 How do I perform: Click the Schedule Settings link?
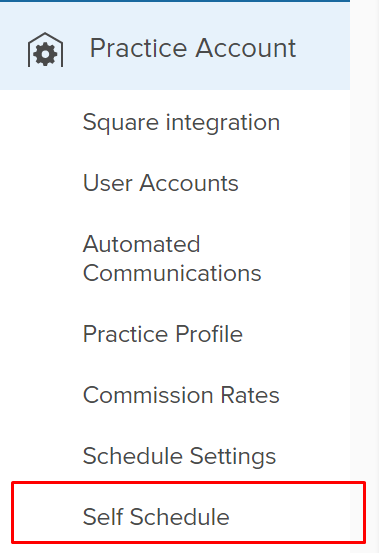point(179,457)
